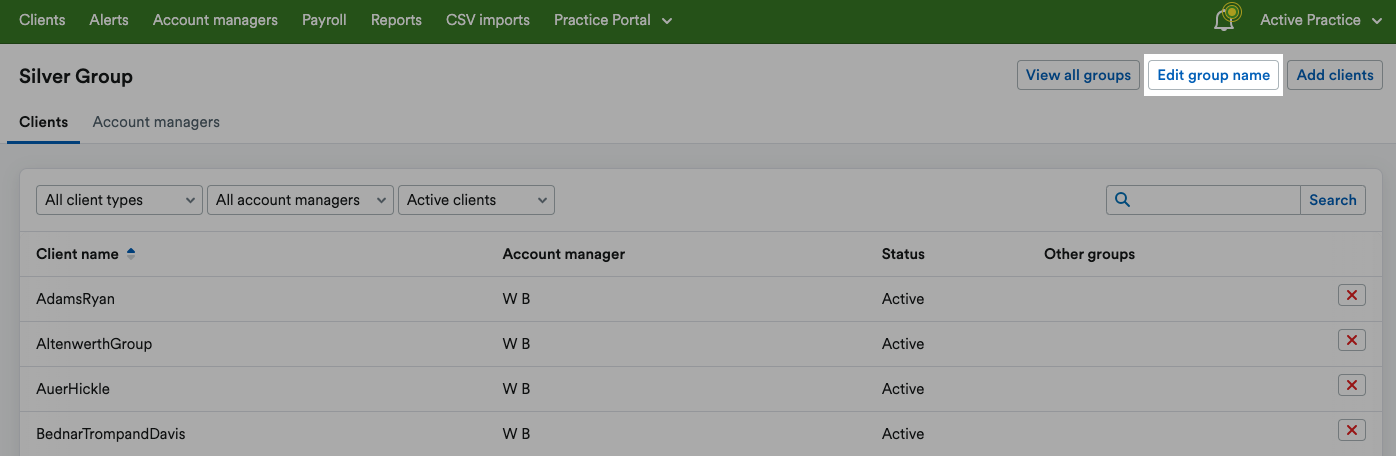Click the Search button

(1333, 200)
